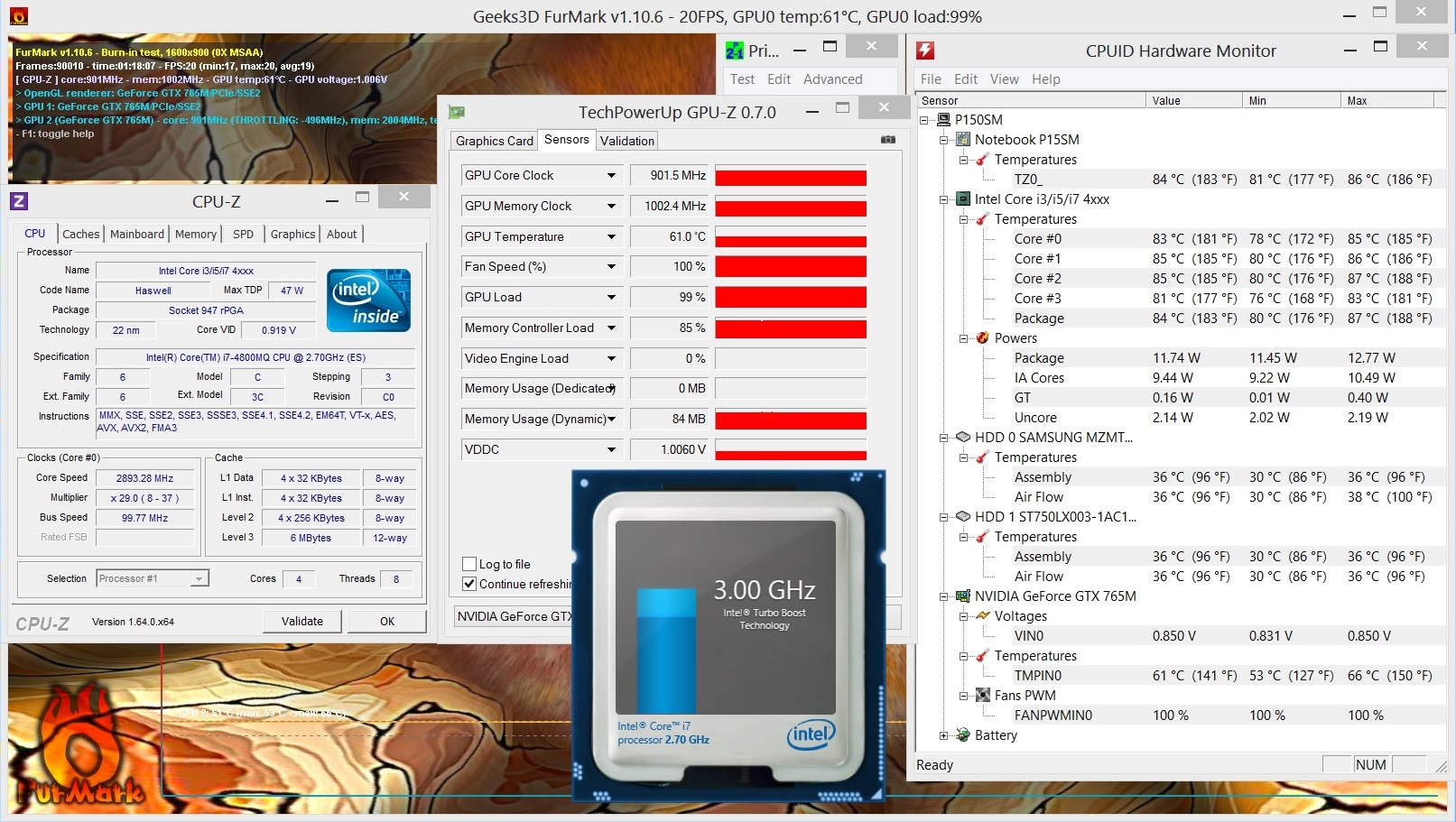1456x822 pixels.
Task: Enable the Log to file checkbox
Action: coord(469,564)
